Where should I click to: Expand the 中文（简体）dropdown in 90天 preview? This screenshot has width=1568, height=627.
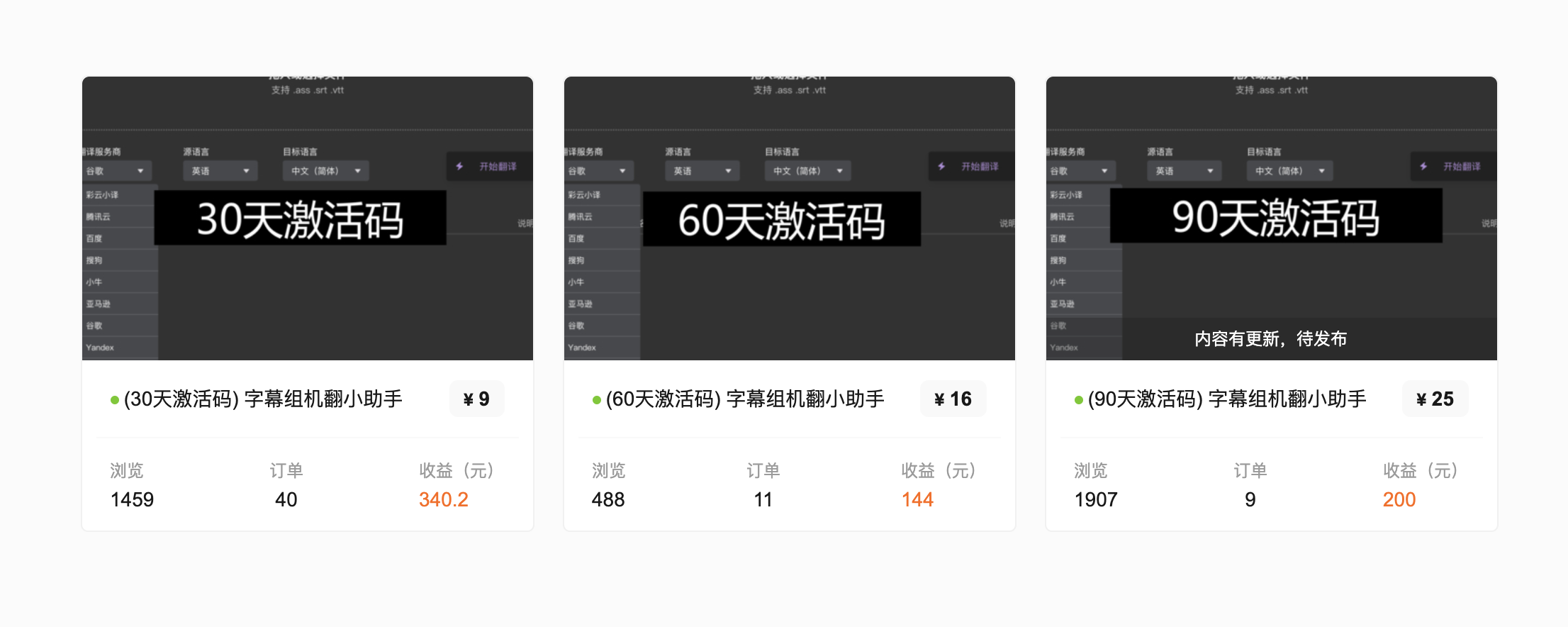pos(1289,171)
